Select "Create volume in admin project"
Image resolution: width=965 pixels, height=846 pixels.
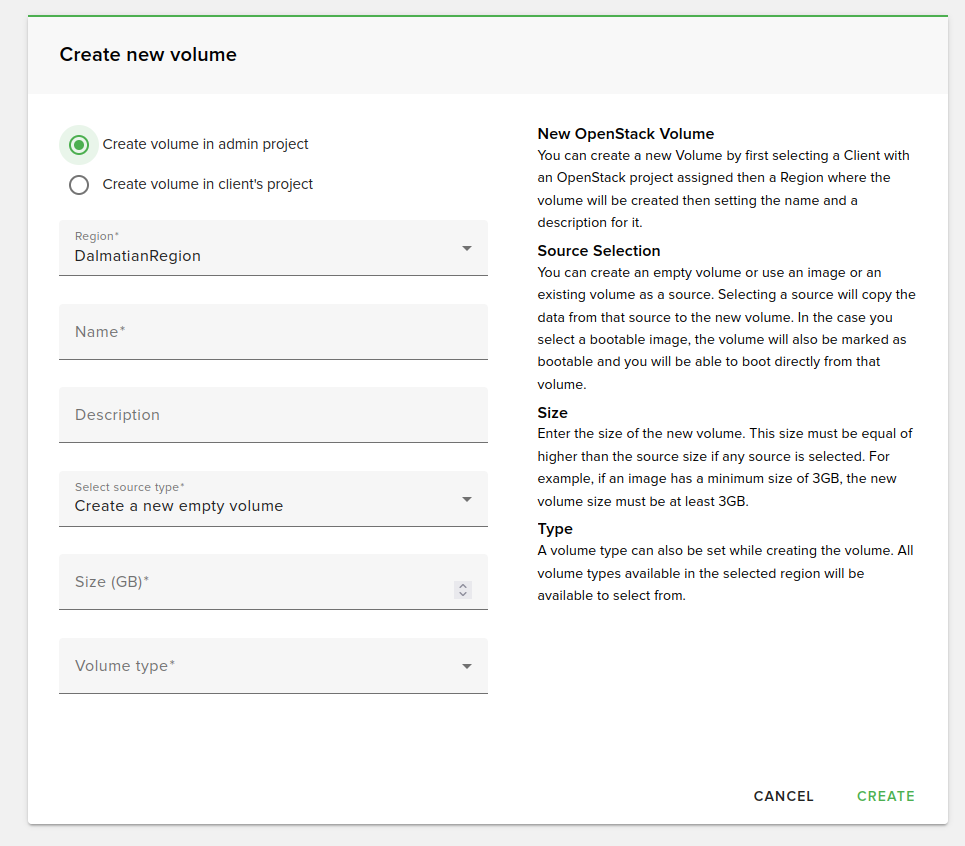[x=78, y=144]
